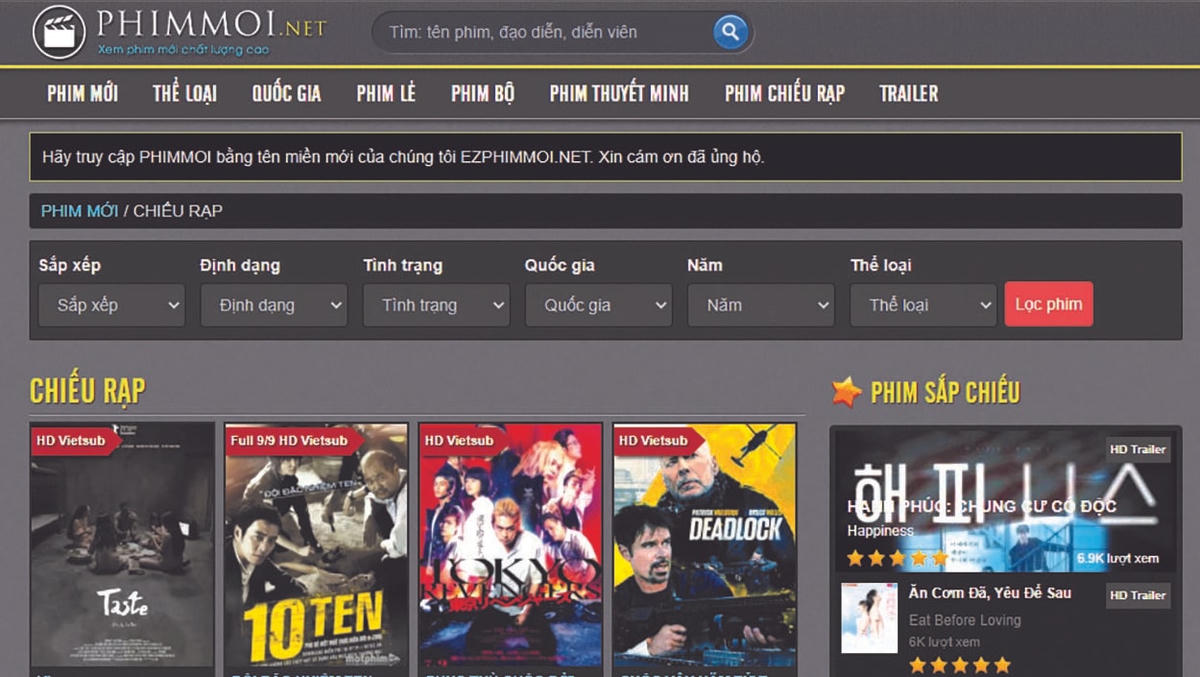Open the Taste movie poster

click(122, 545)
